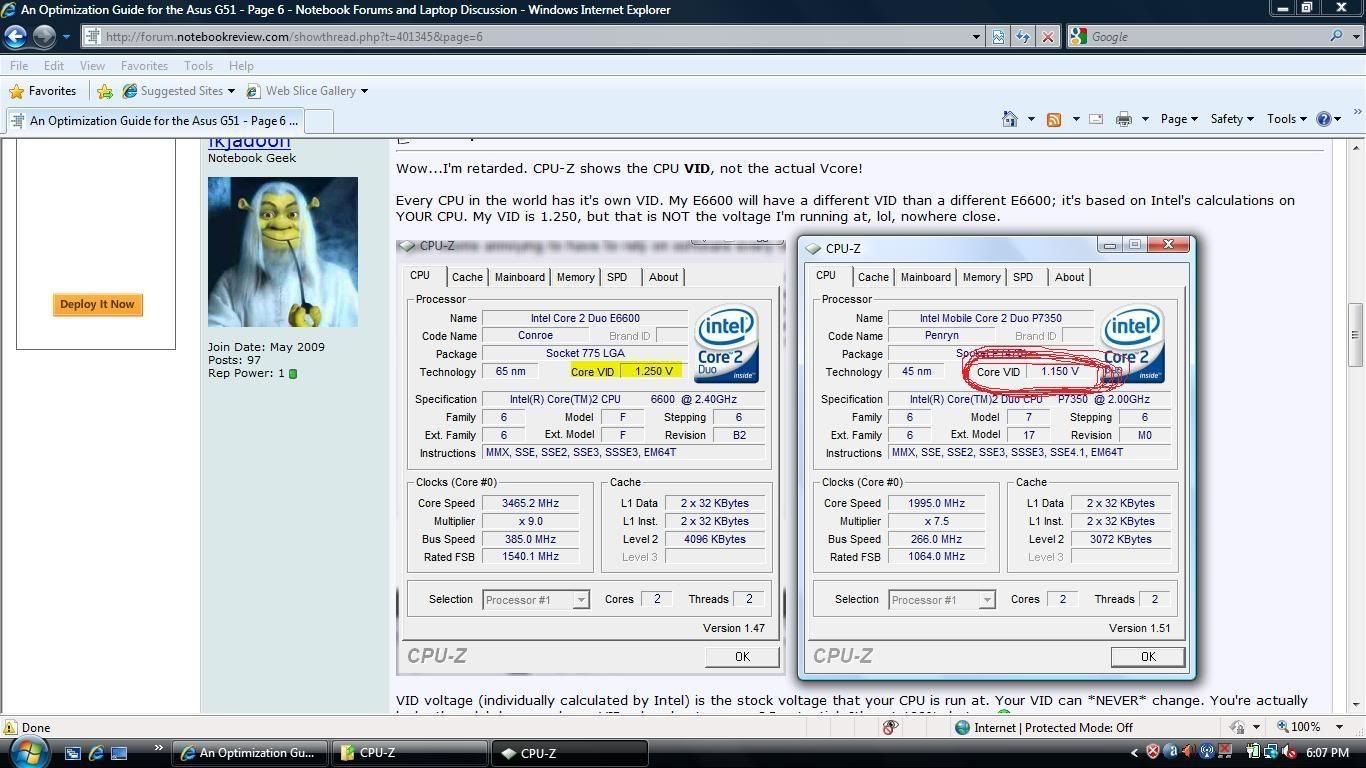Click the Intel Core 2 logo in front CPU-Z
This screenshot has width=1366, height=768.
pos(1132,344)
